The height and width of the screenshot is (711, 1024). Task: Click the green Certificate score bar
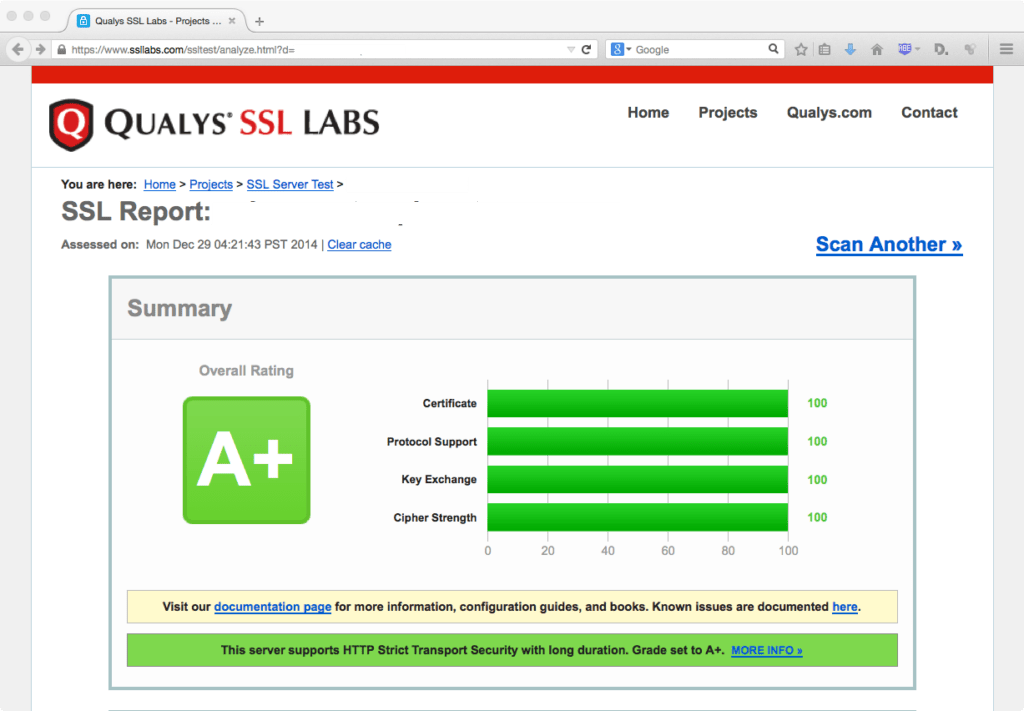[637, 403]
